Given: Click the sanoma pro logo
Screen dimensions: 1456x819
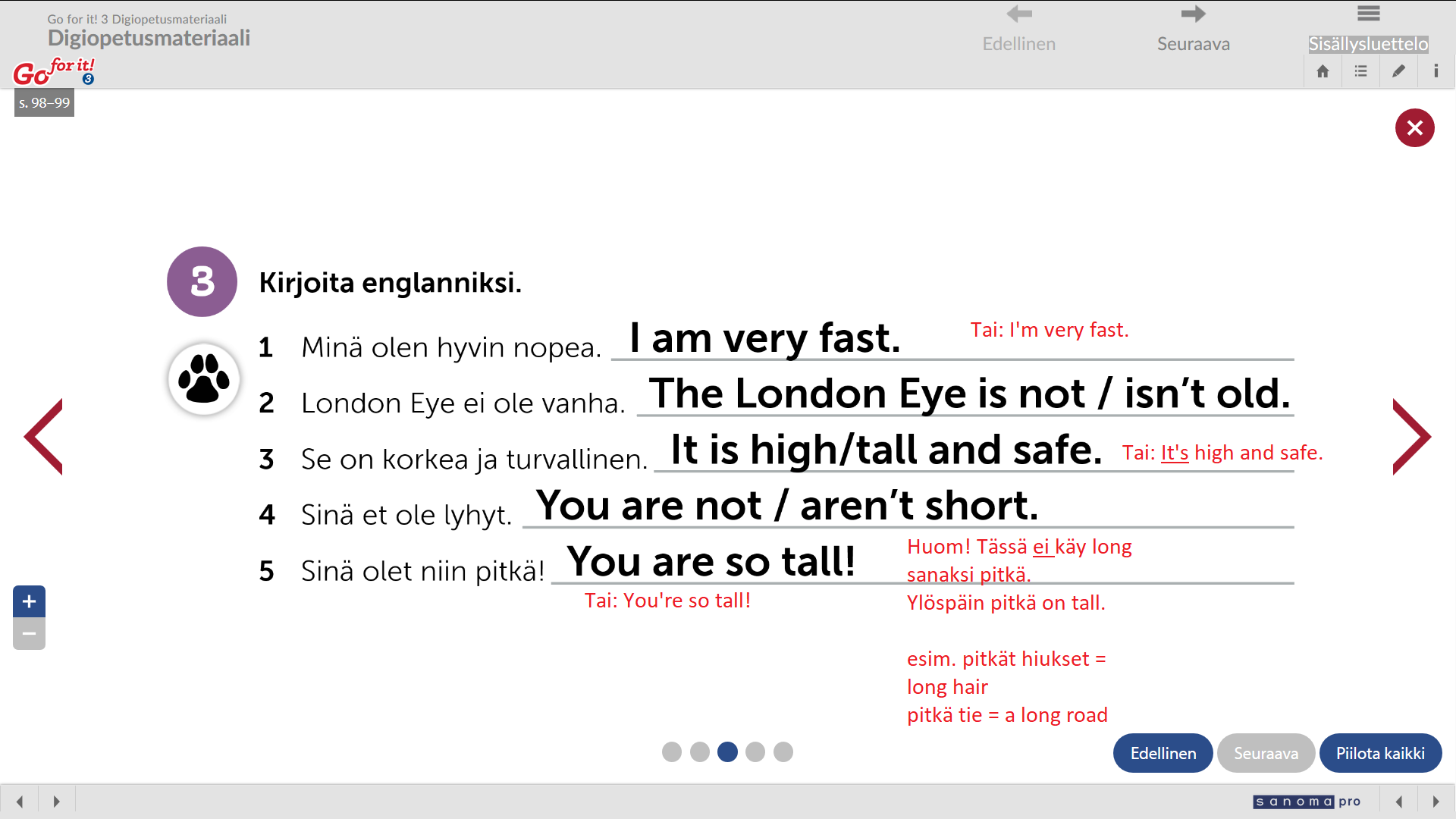Looking at the screenshot, I should click(x=1306, y=802).
